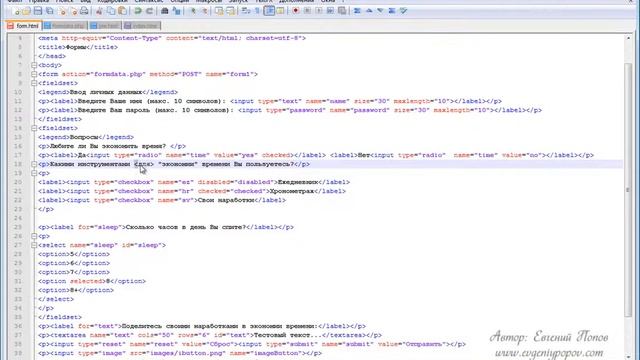Click the Save All toolbar icon
640x360 pixels.
[50, 11]
